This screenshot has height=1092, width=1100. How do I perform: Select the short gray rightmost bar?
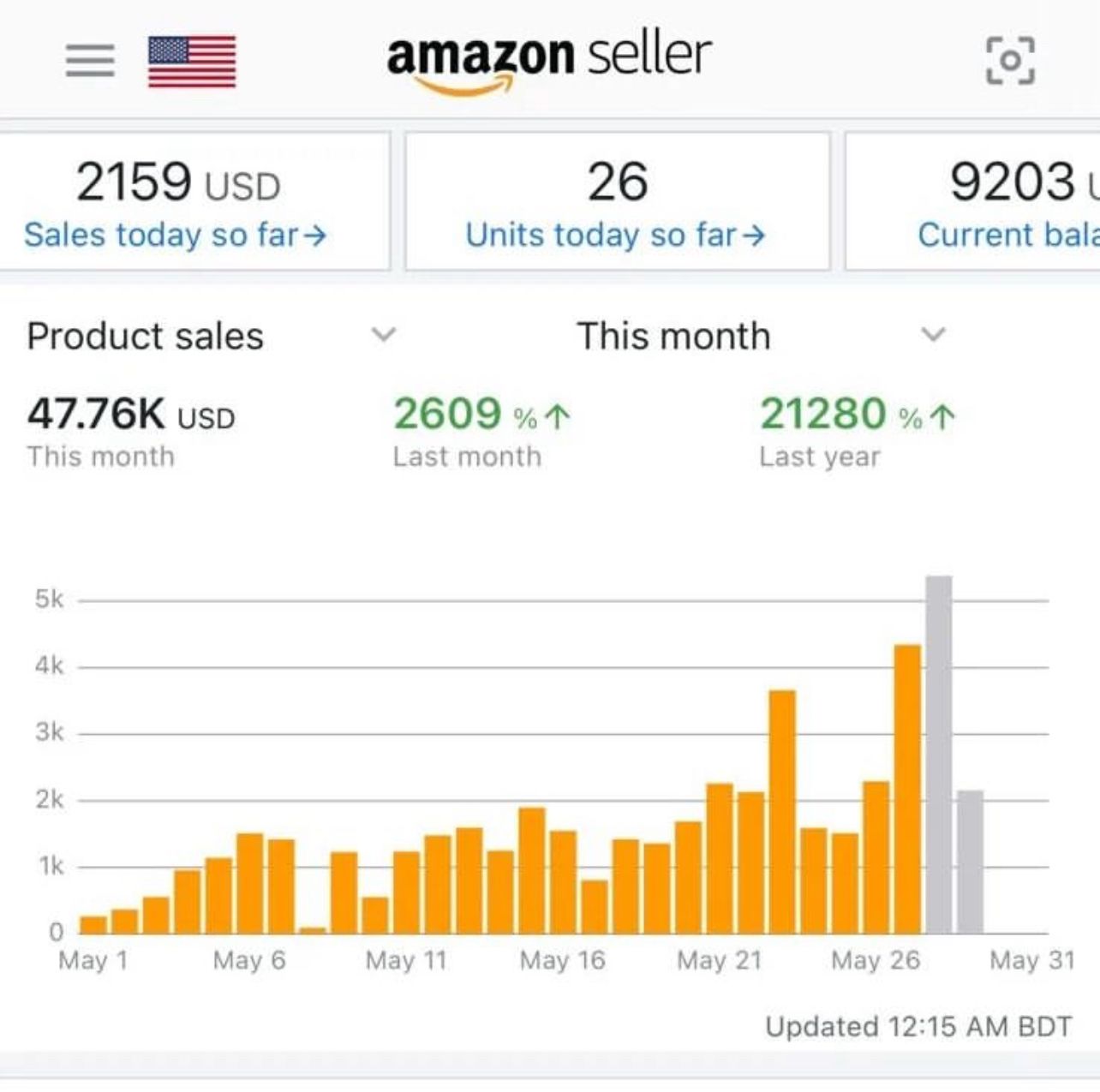click(970, 862)
